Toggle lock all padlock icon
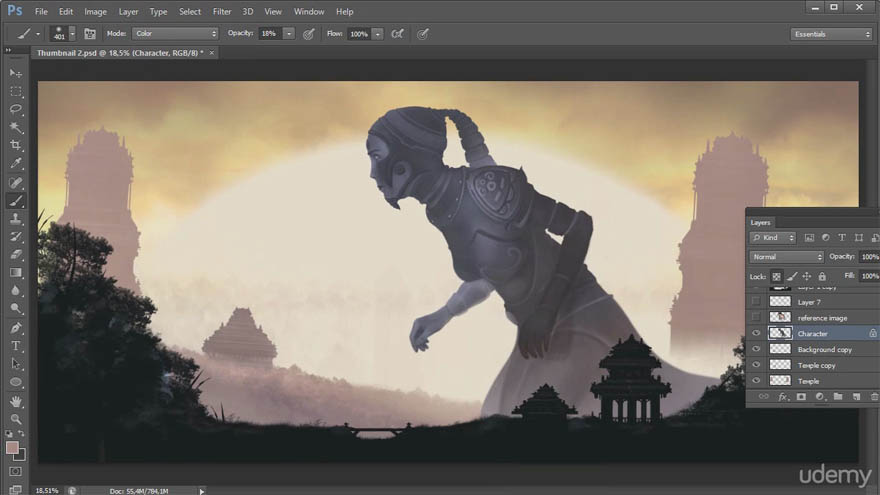 coord(822,276)
